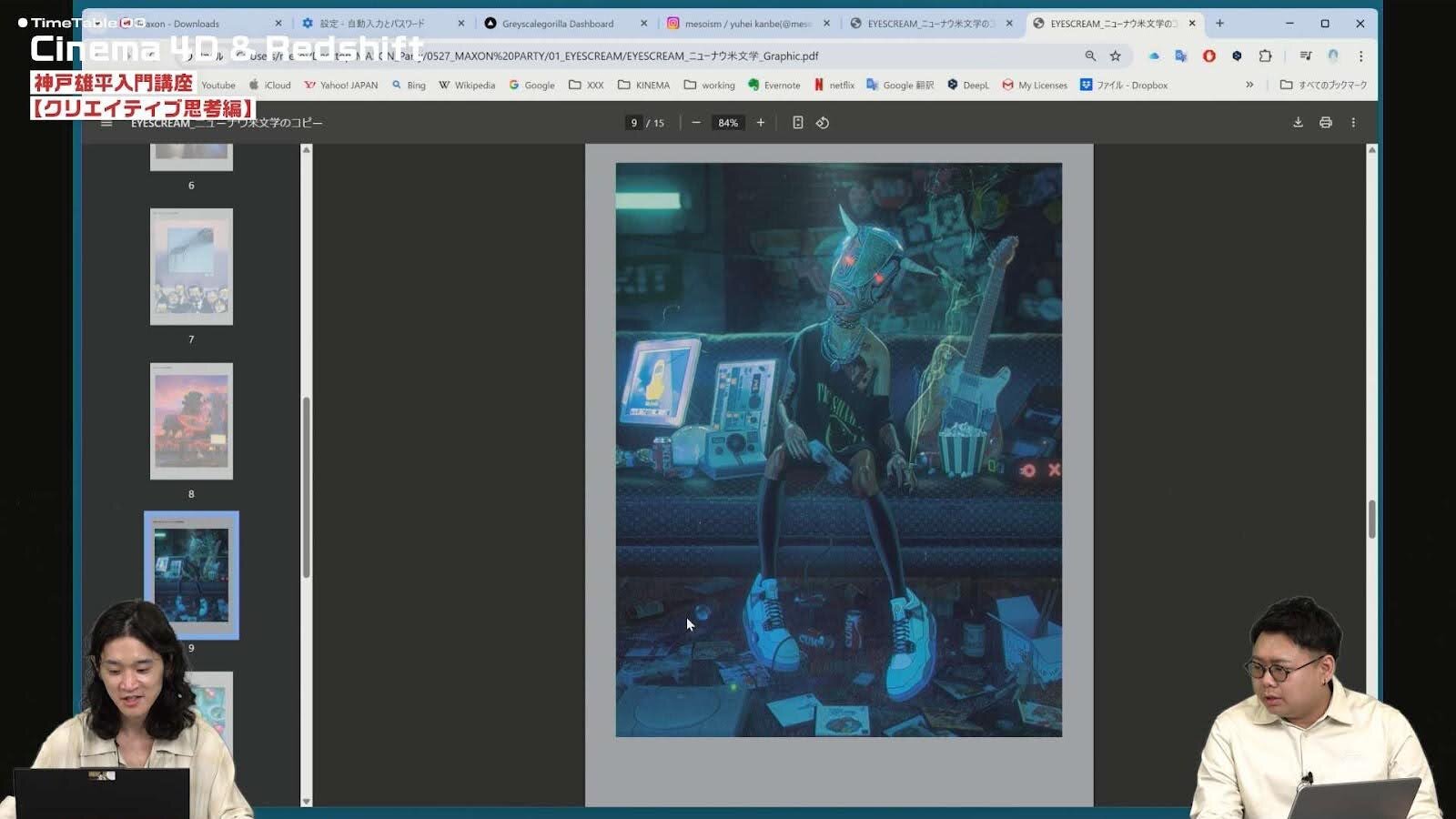Image resolution: width=1456 pixels, height=819 pixels.
Task: Open the KINEMA bookmarks folder
Action: (643, 85)
